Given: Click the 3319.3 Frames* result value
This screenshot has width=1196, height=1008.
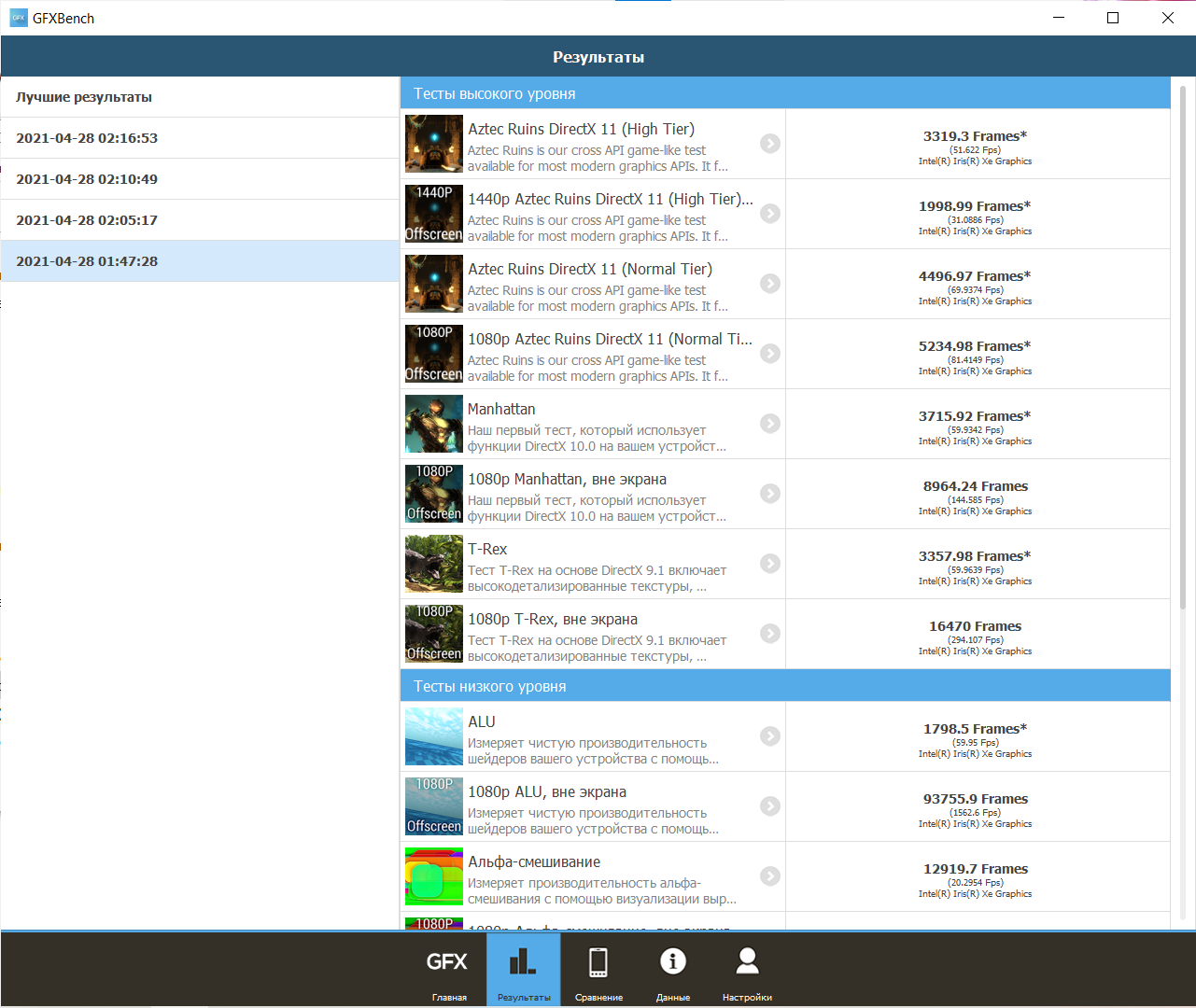Looking at the screenshot, I should point(975,136).
